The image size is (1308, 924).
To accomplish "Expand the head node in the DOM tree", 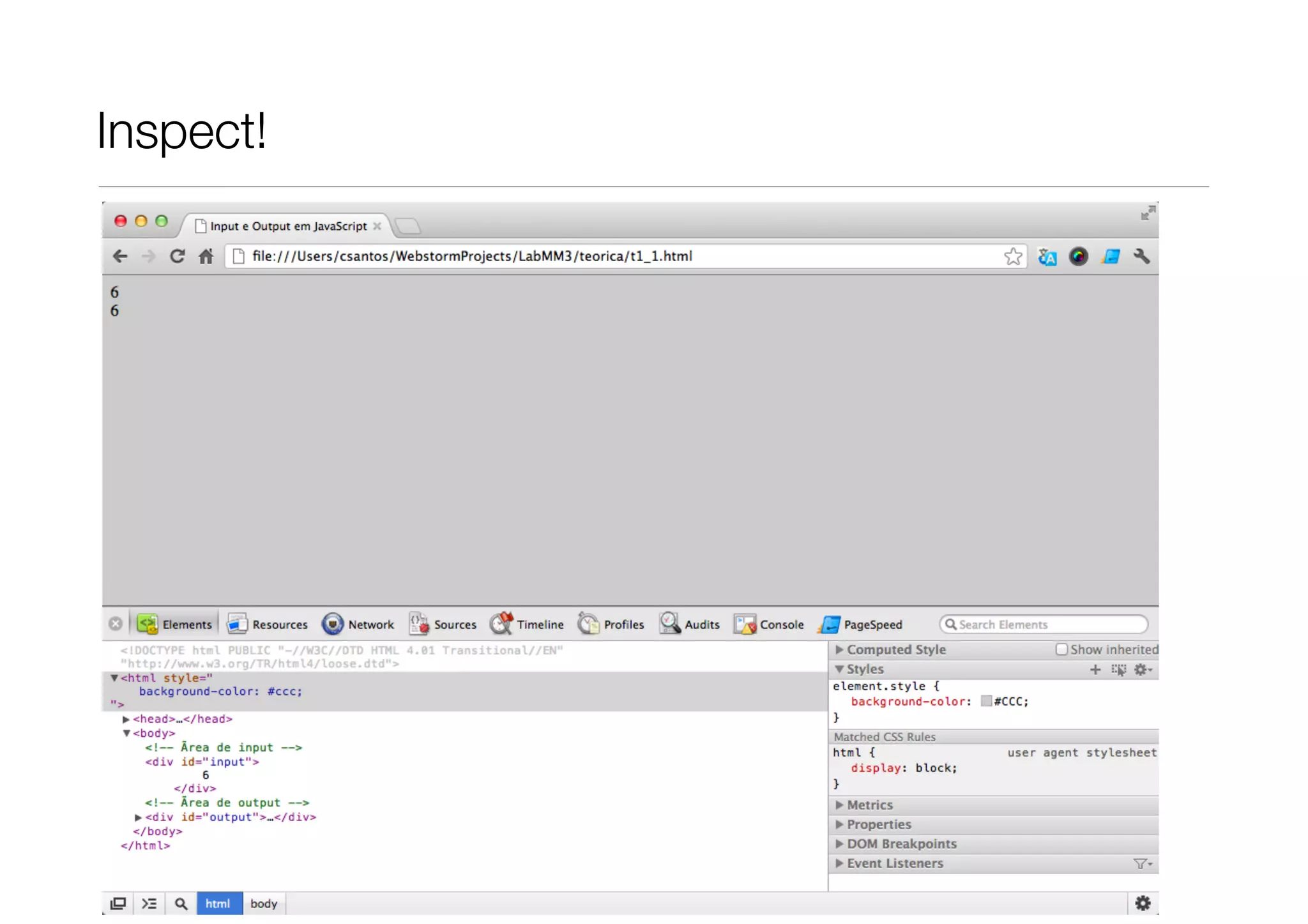I will (126, 719).
